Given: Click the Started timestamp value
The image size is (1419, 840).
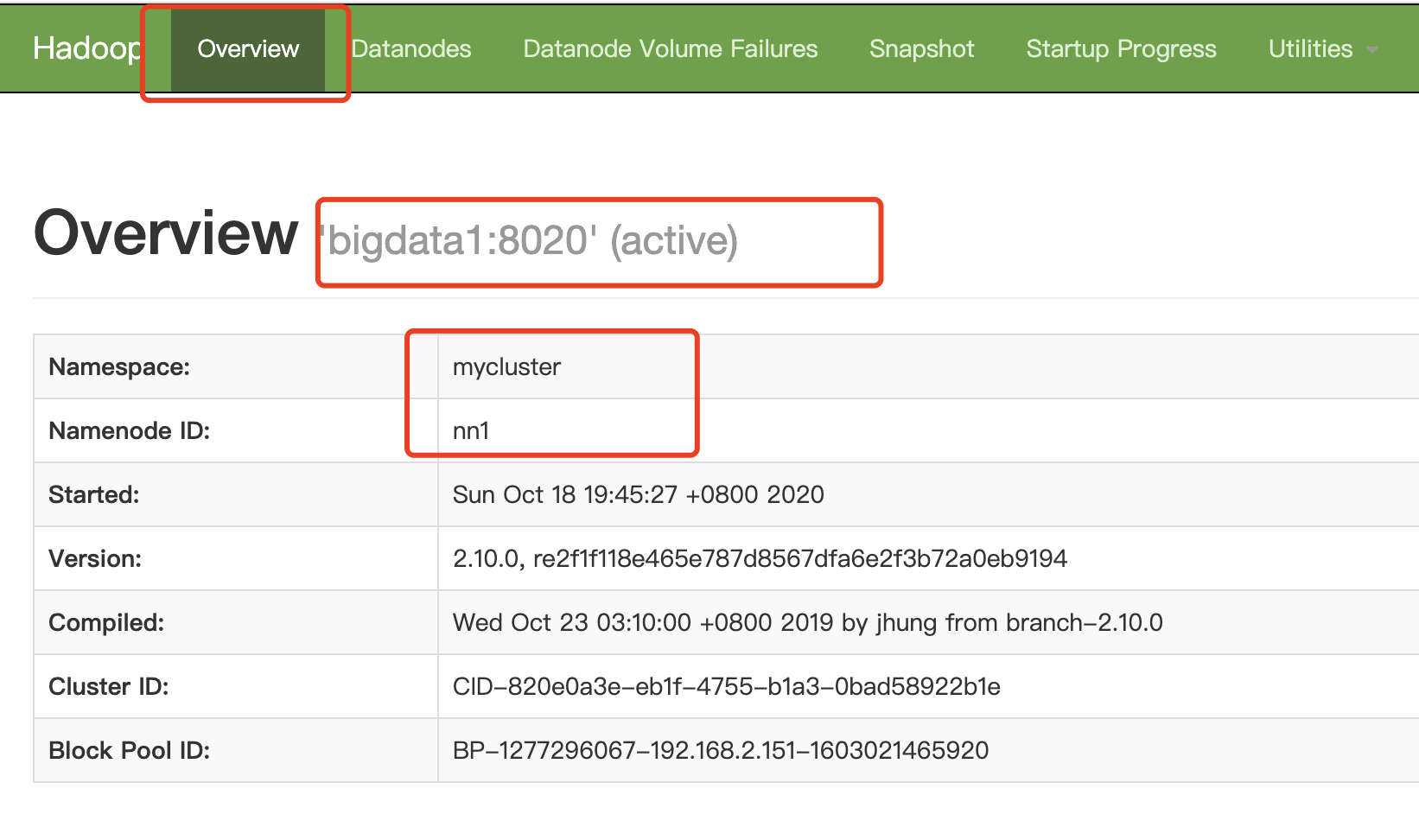Looking at the screenshot, I should click(x=638, y=495).
